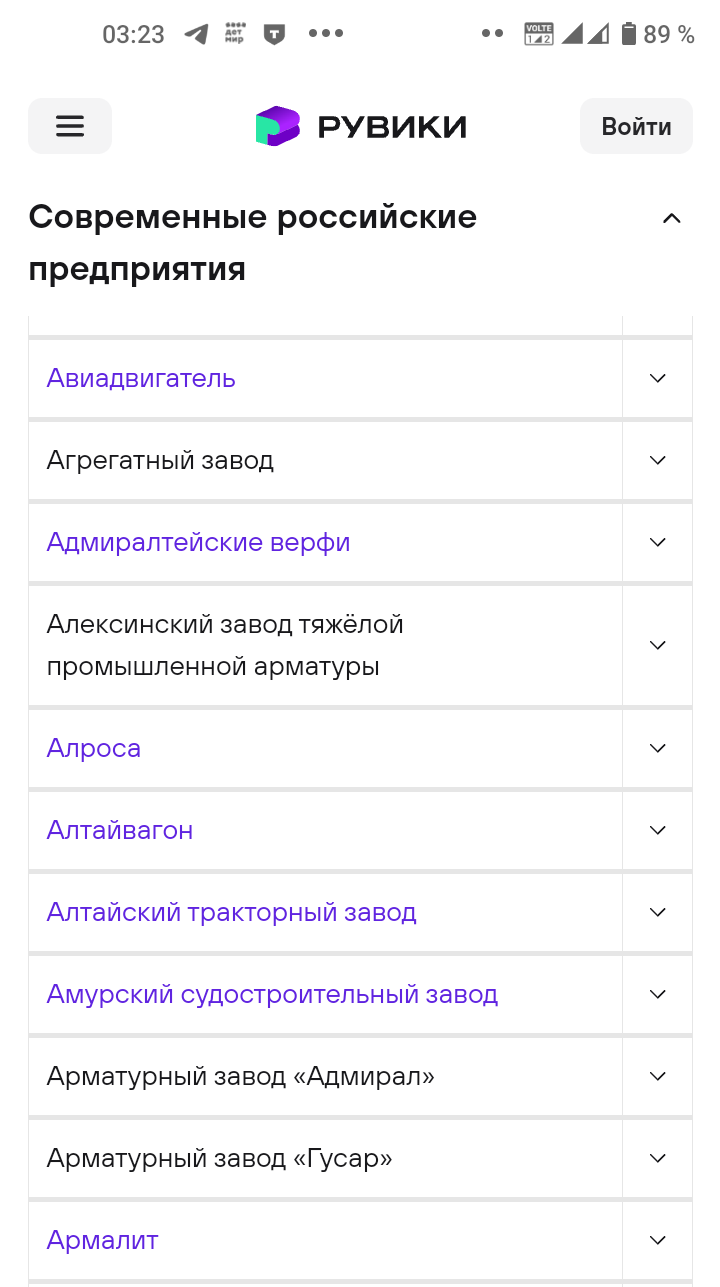
Task: Collapse Современные российские предприятия section
Action: (672, 218)
